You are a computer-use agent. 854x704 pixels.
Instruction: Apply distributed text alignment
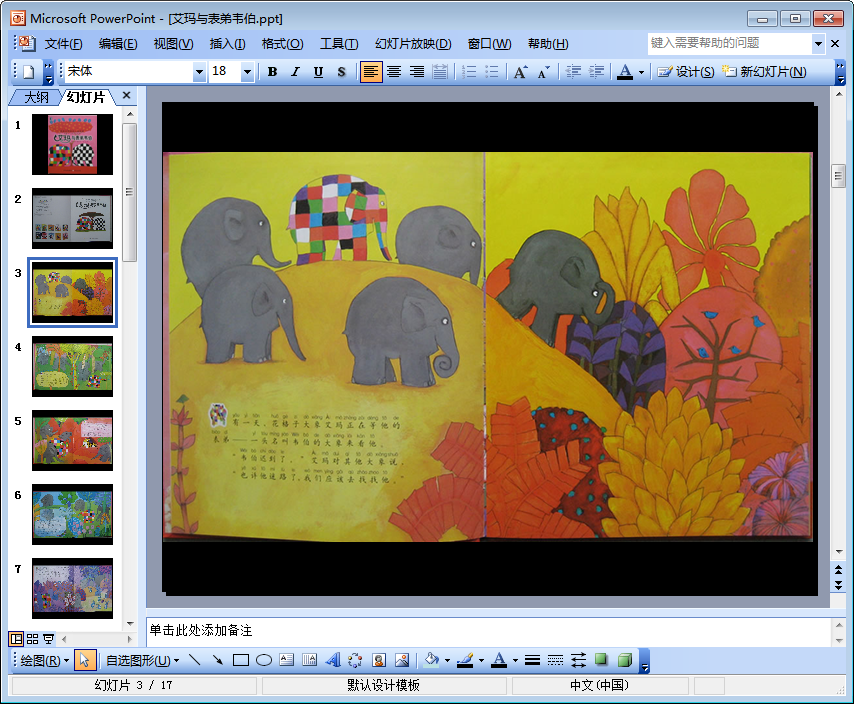pos(440,72)
